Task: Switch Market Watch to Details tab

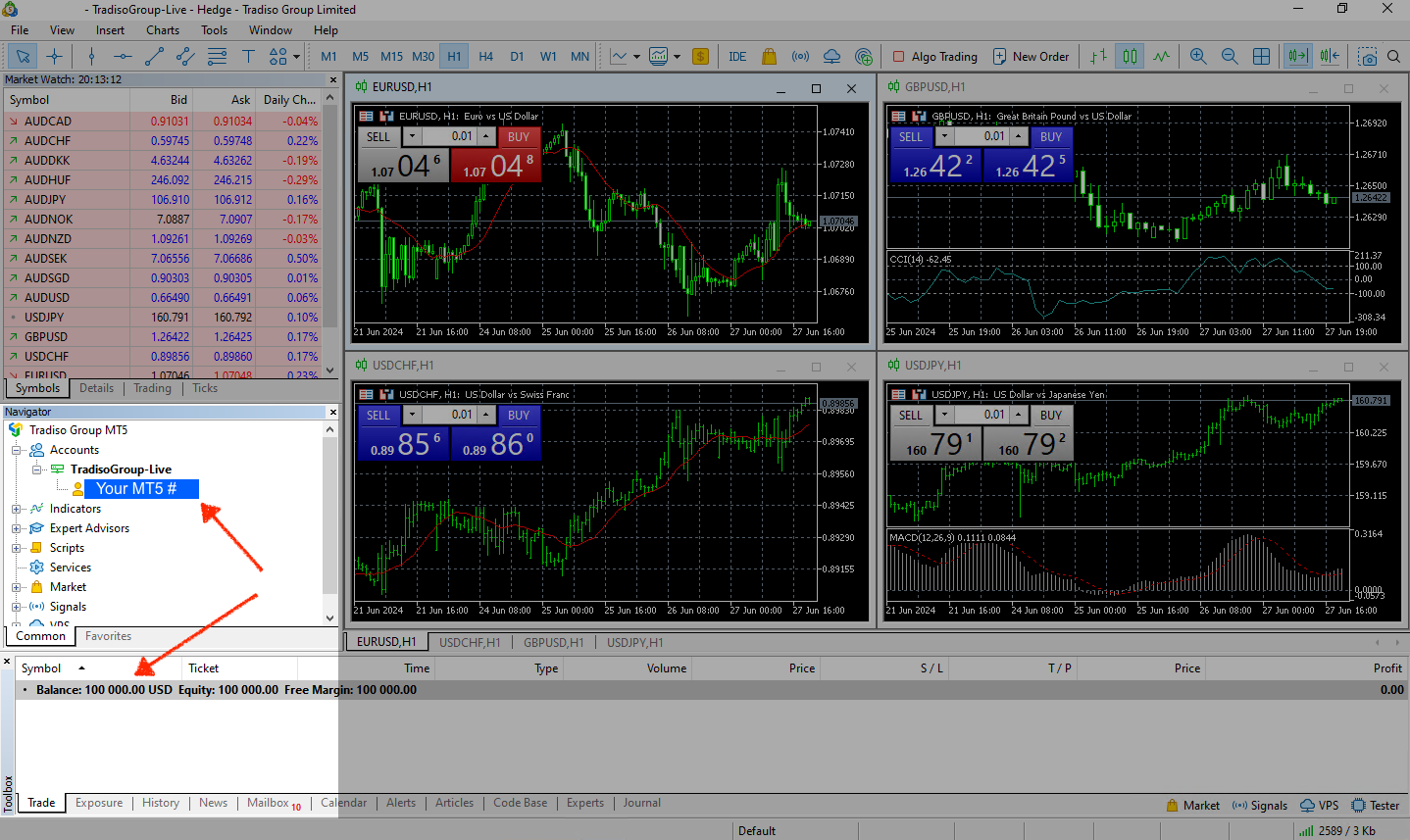Action: point(96,388)
